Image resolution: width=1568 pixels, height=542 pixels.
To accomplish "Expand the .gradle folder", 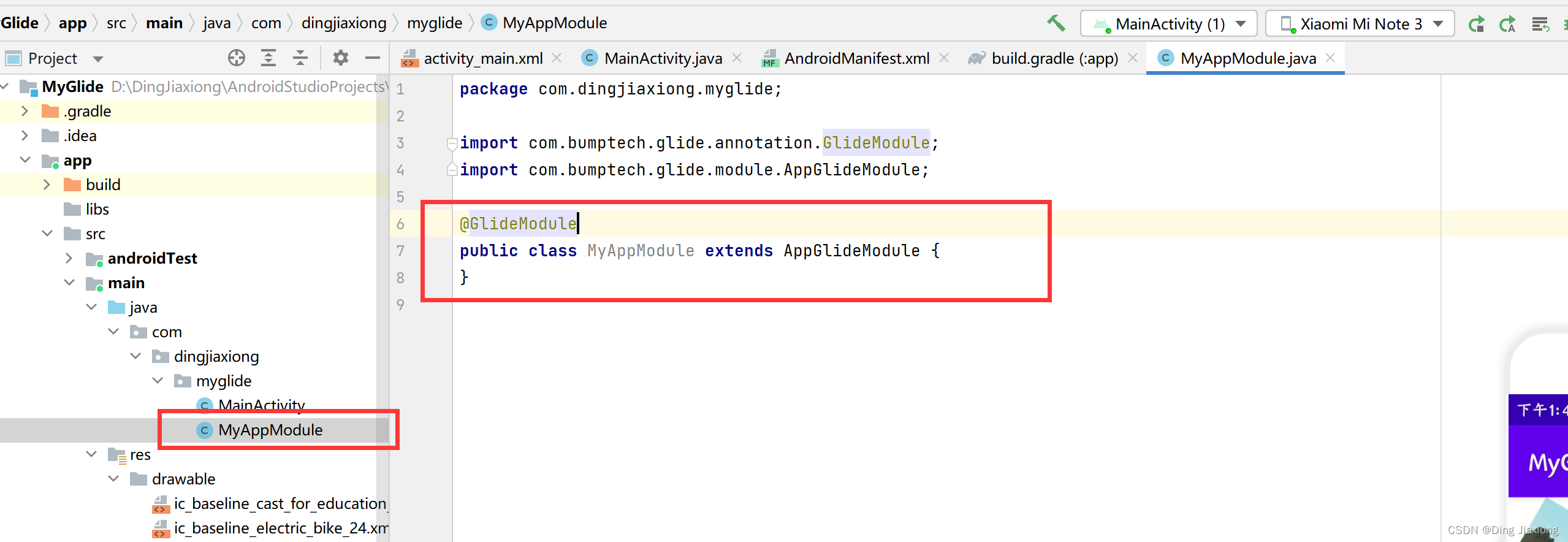I will [25, 111].
